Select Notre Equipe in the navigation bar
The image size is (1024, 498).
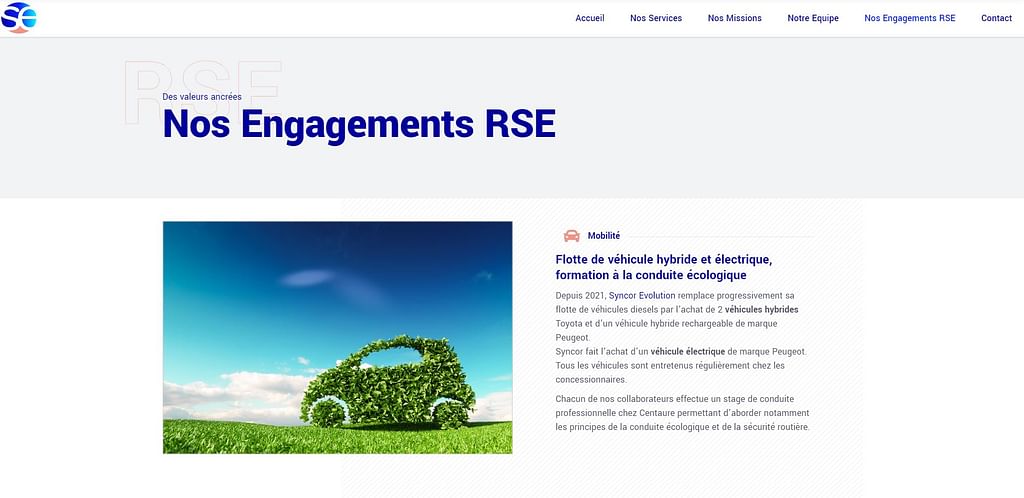coord(813,18)
